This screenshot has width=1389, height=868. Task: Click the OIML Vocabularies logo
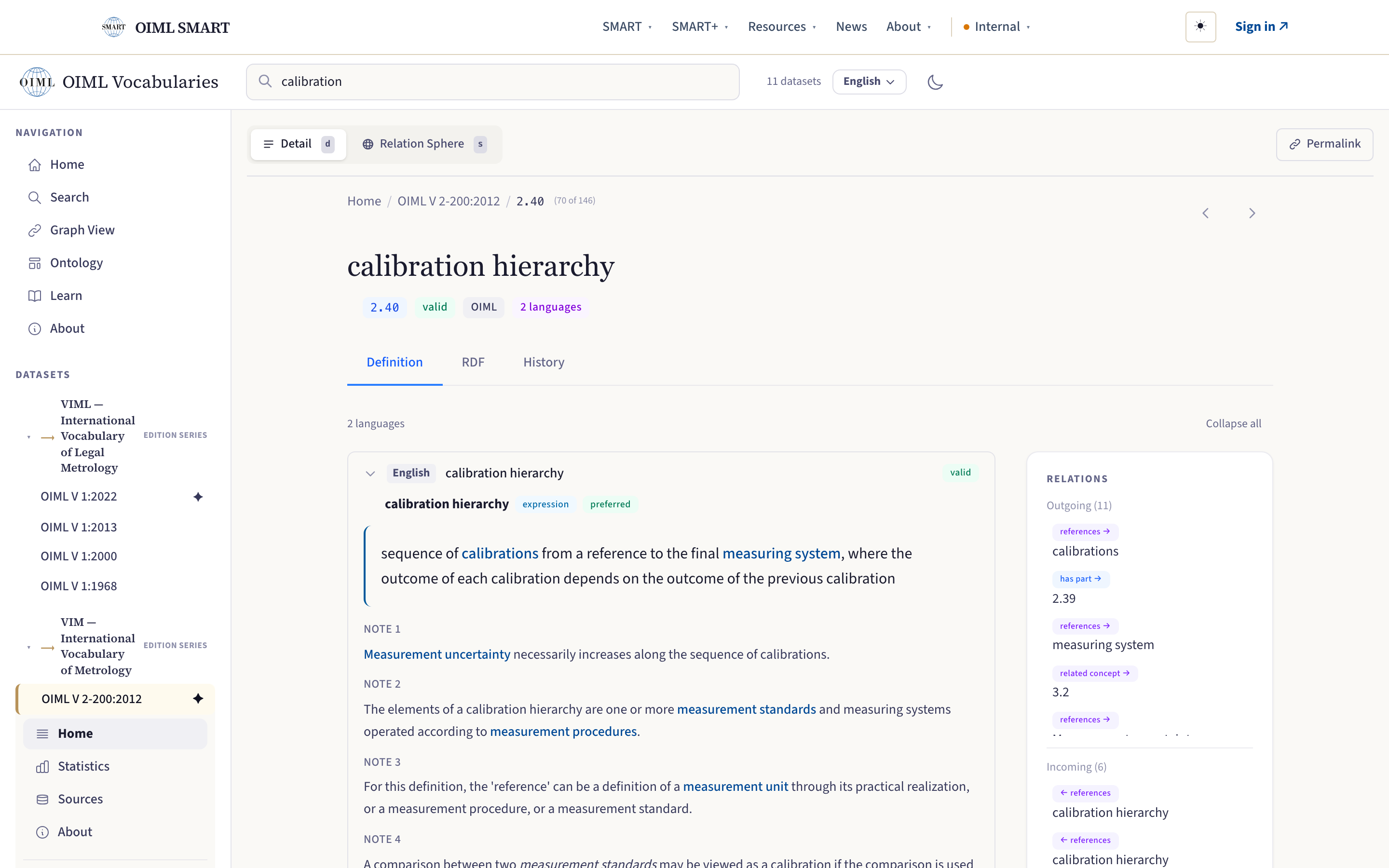tap(119, 82)
